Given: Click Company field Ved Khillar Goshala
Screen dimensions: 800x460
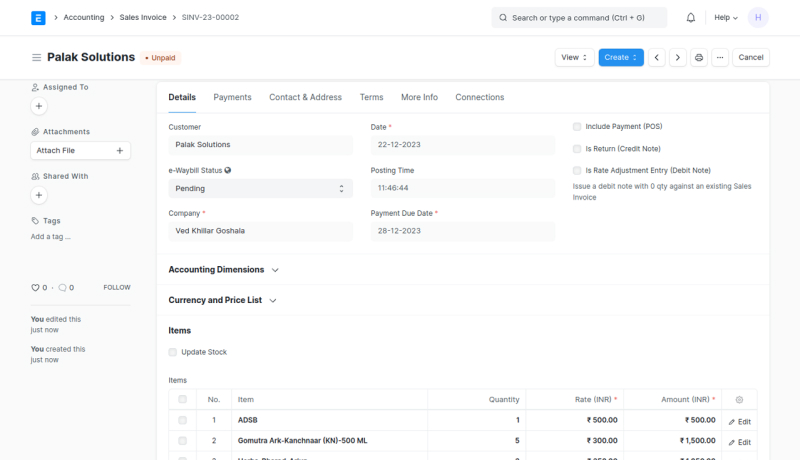Looking at the screenshot, I should (x=260, y=231).
